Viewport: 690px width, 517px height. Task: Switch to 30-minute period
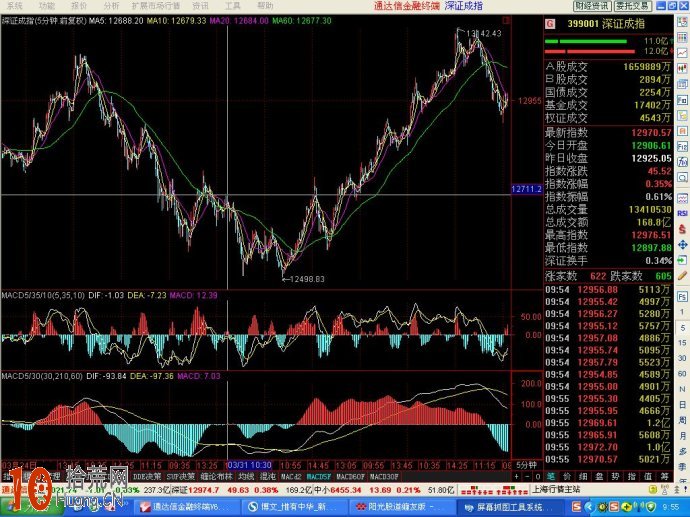tap(683, 358)
